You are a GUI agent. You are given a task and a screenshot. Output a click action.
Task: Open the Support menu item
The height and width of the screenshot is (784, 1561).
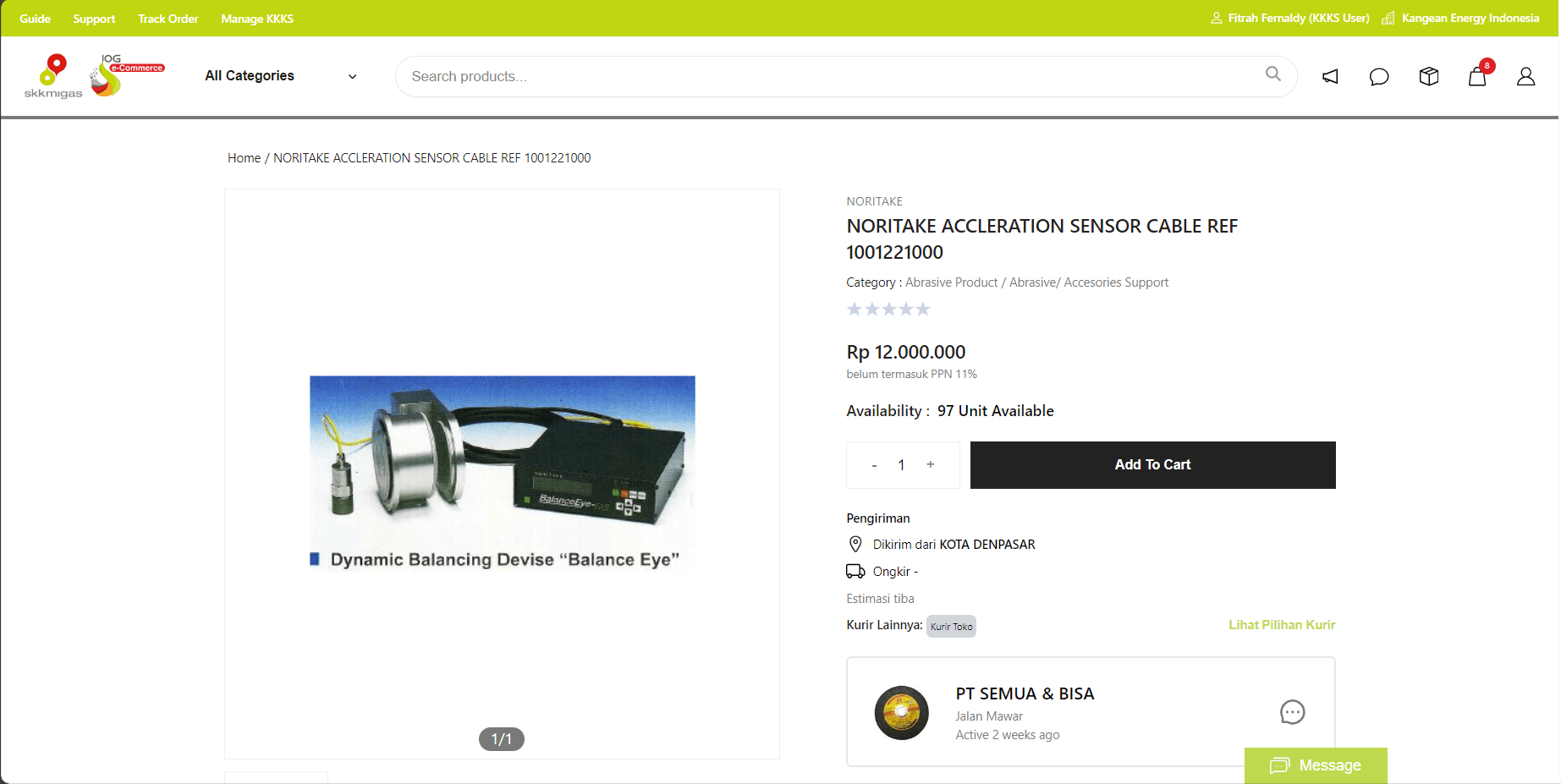click(94, 19)
